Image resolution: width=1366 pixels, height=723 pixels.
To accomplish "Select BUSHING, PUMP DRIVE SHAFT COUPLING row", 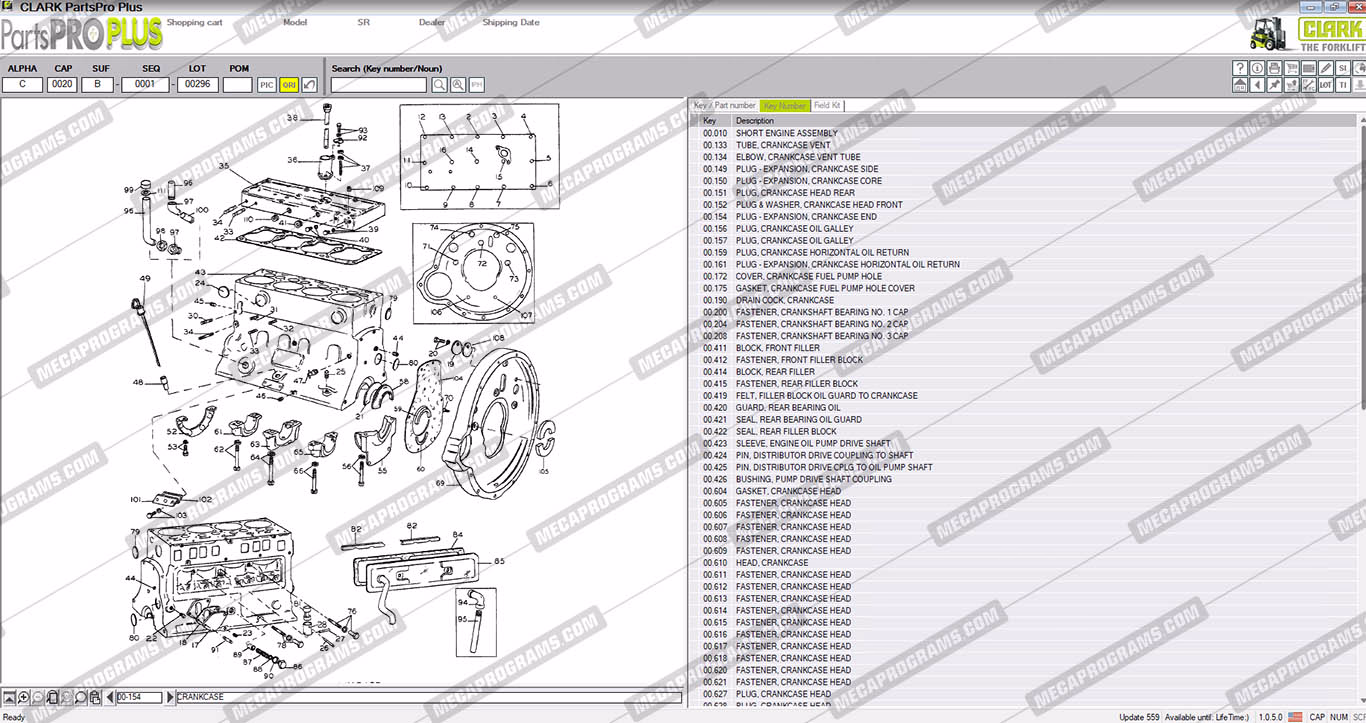I will [x=1024, y=479].
